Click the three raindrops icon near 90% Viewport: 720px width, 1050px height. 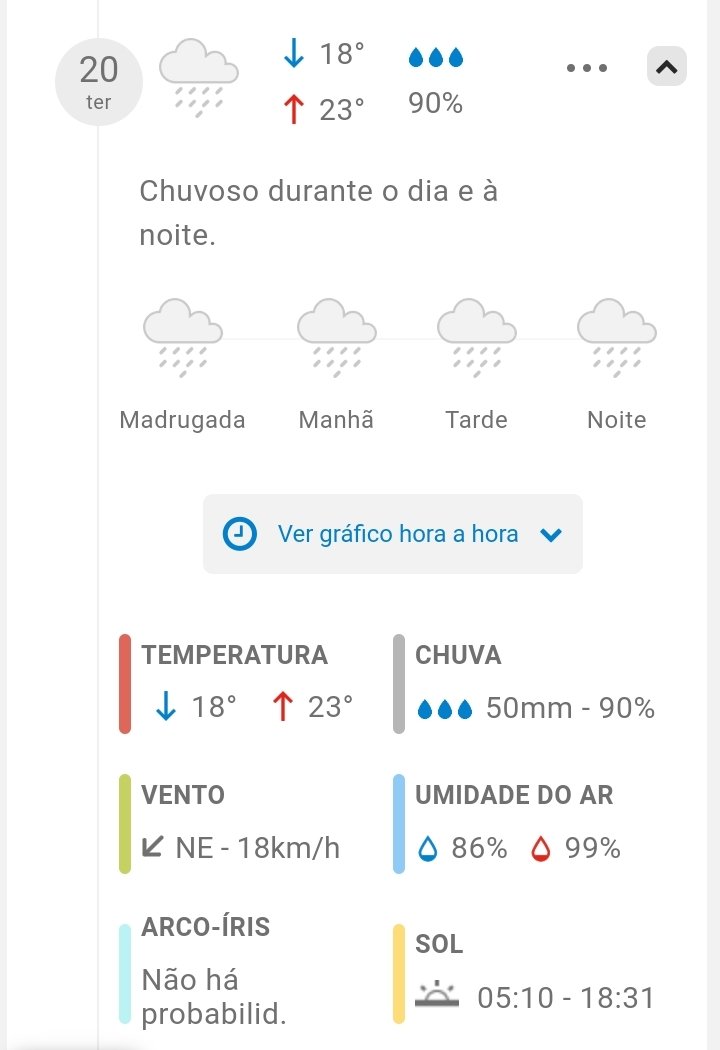tap(436, 58)
